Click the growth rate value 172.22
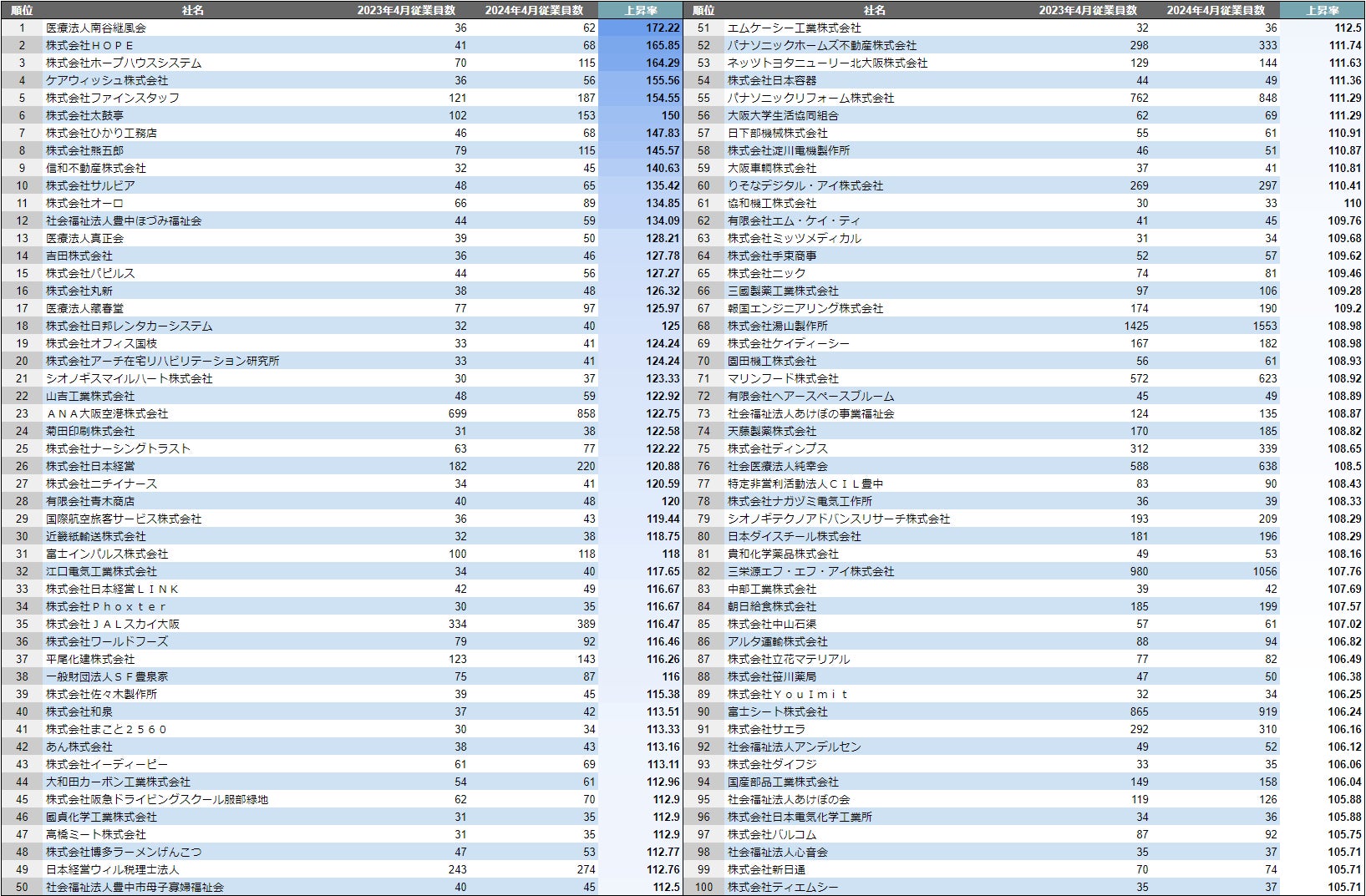 click(663, 28)
